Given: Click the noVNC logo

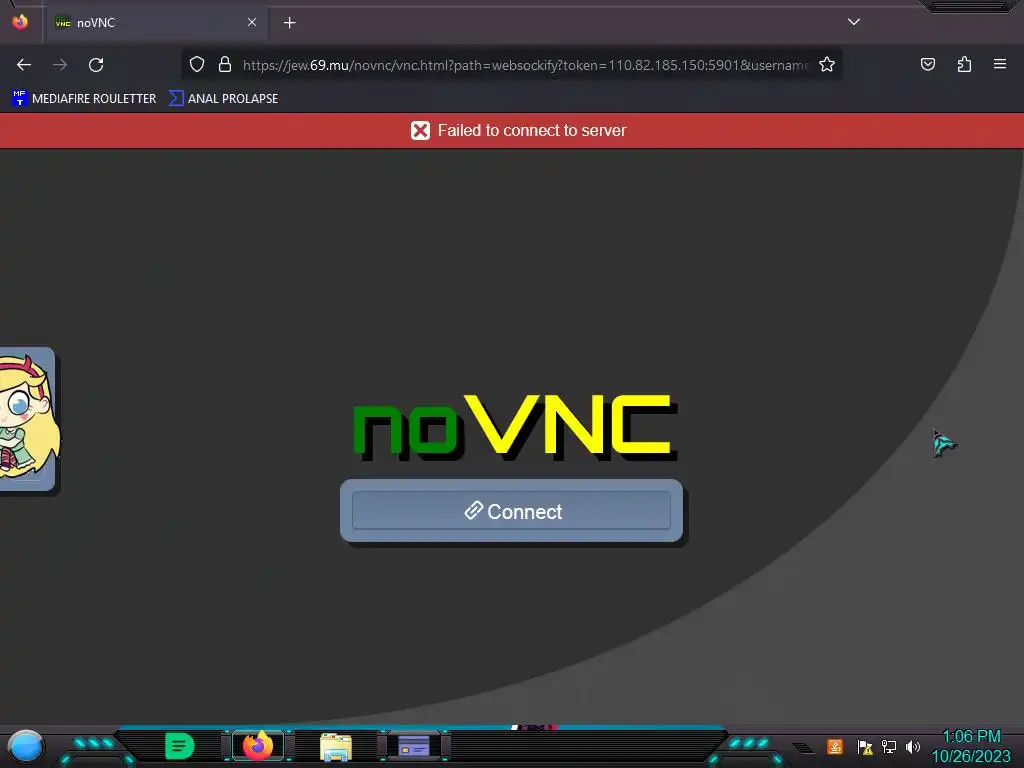Looking at the screenshot, I should (x=515, y=428).
